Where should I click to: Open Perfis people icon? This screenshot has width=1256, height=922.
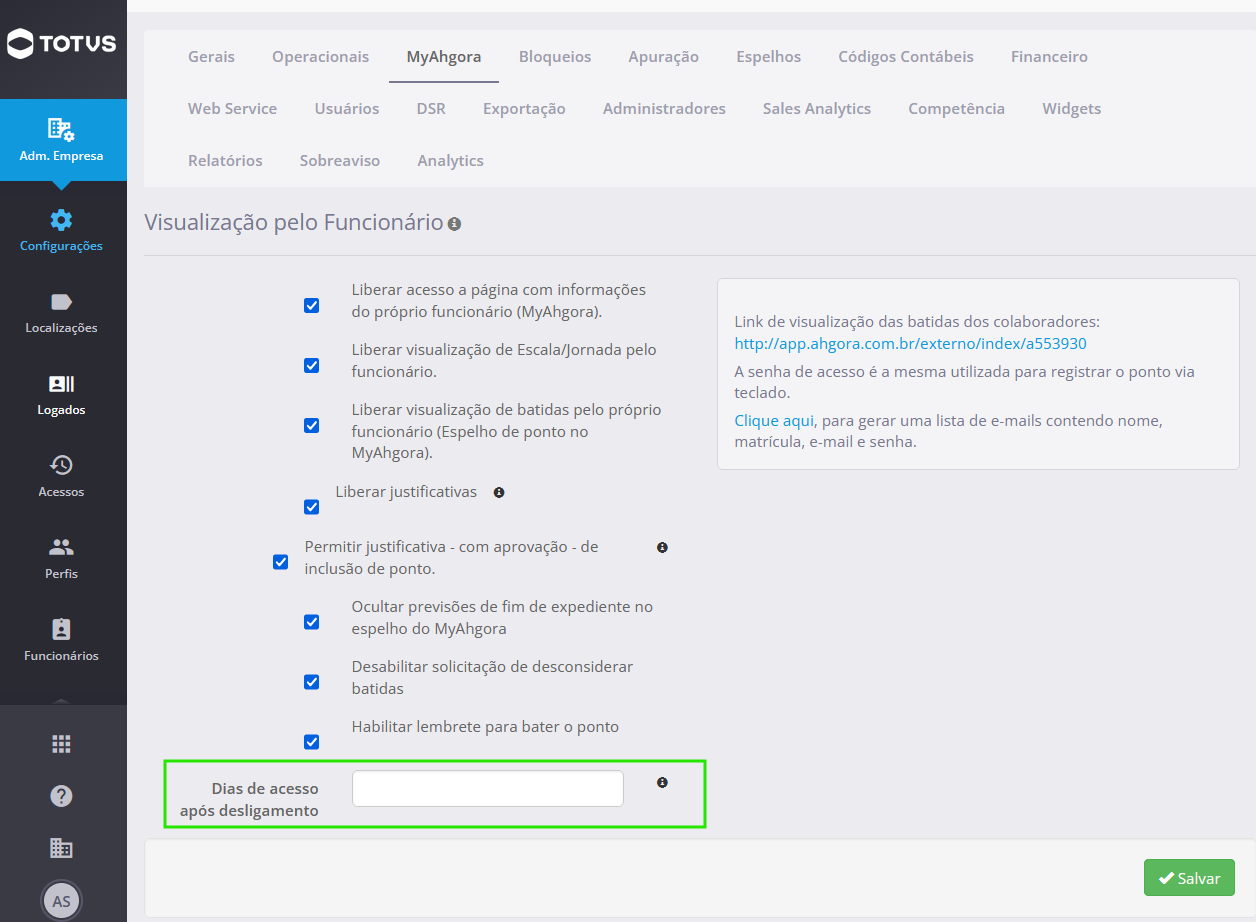click(x=61, y=548)
